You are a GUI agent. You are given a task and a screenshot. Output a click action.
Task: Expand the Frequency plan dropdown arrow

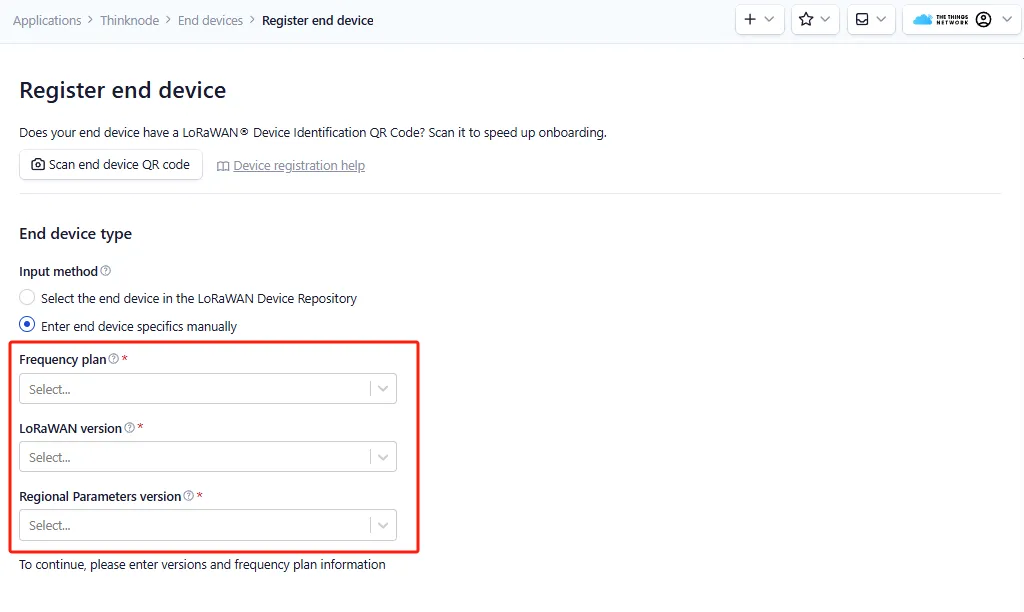[x=383, y=389]
